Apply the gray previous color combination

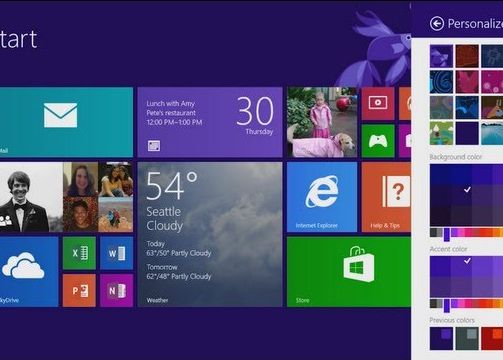tap(467, 338)
